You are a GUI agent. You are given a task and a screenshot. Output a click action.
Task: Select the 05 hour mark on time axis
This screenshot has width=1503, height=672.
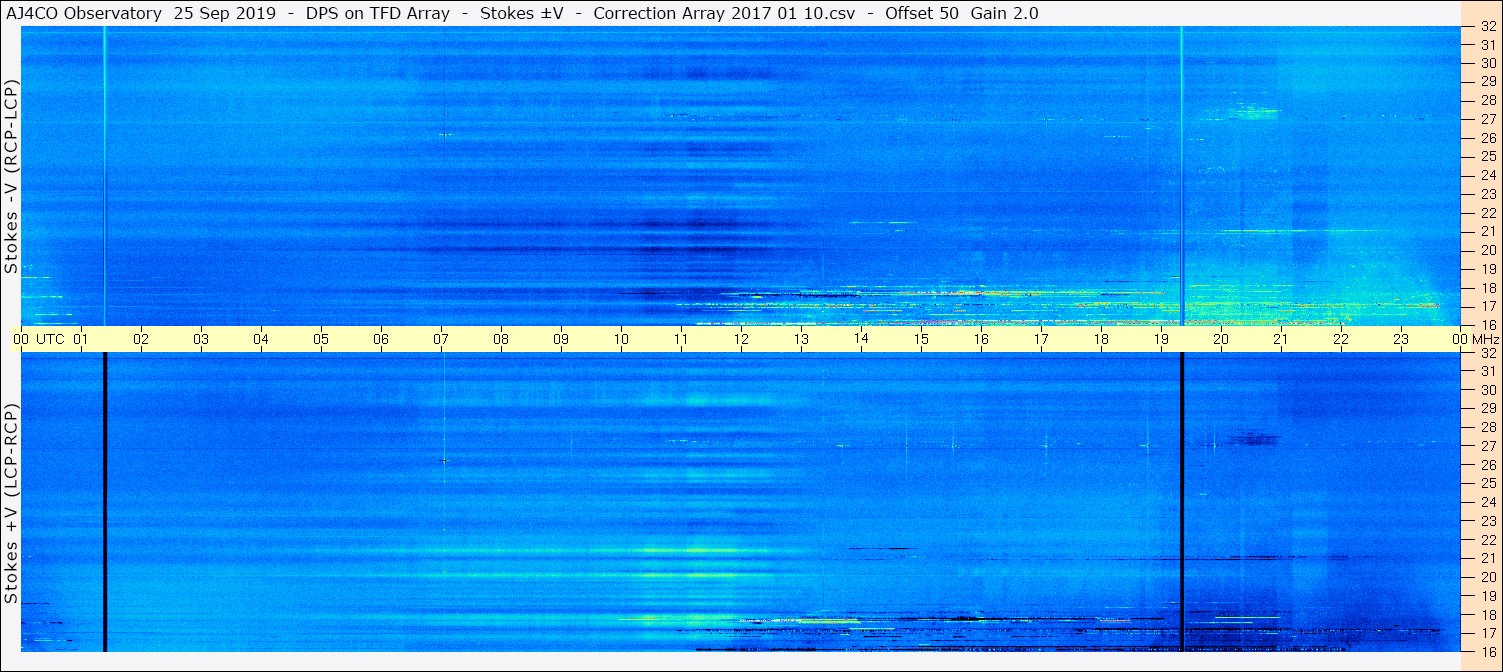coord(321,339)
